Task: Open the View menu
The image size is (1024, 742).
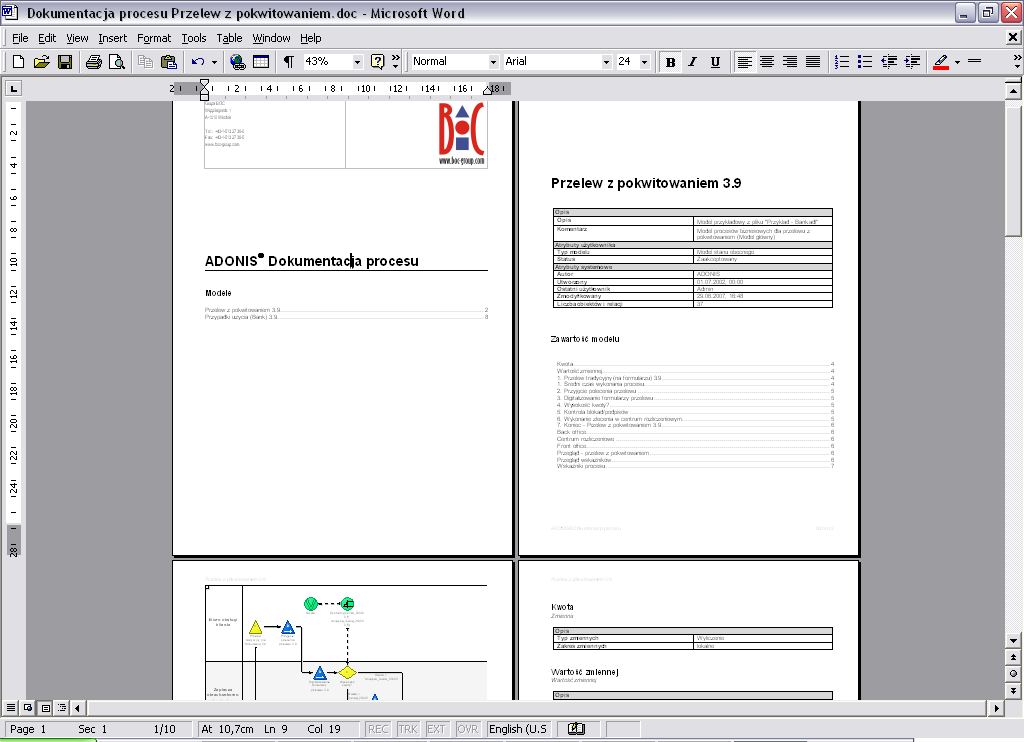Action: (x=77, y=38)
